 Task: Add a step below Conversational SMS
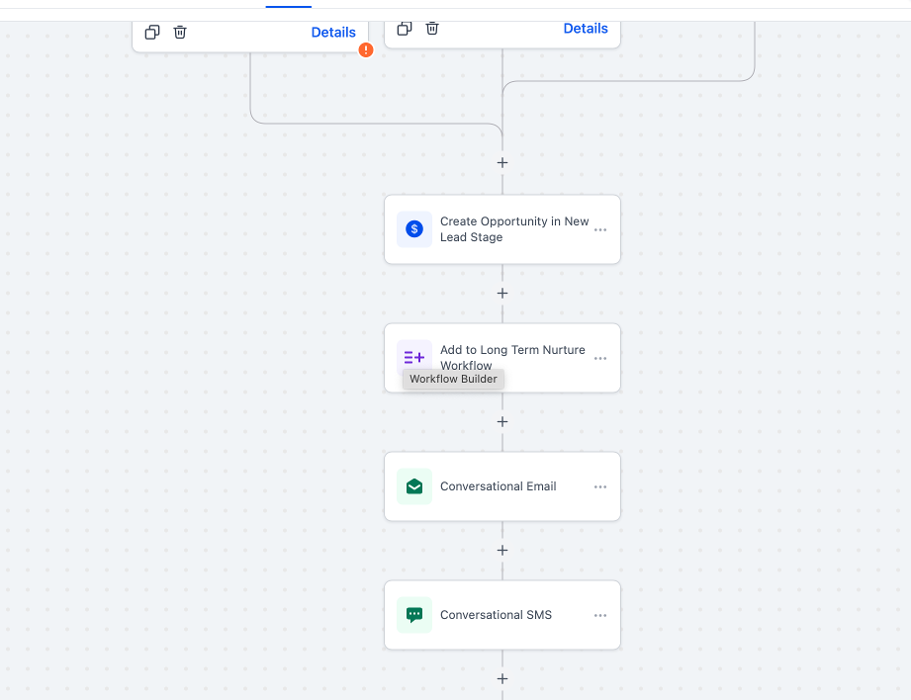point(503,679)
